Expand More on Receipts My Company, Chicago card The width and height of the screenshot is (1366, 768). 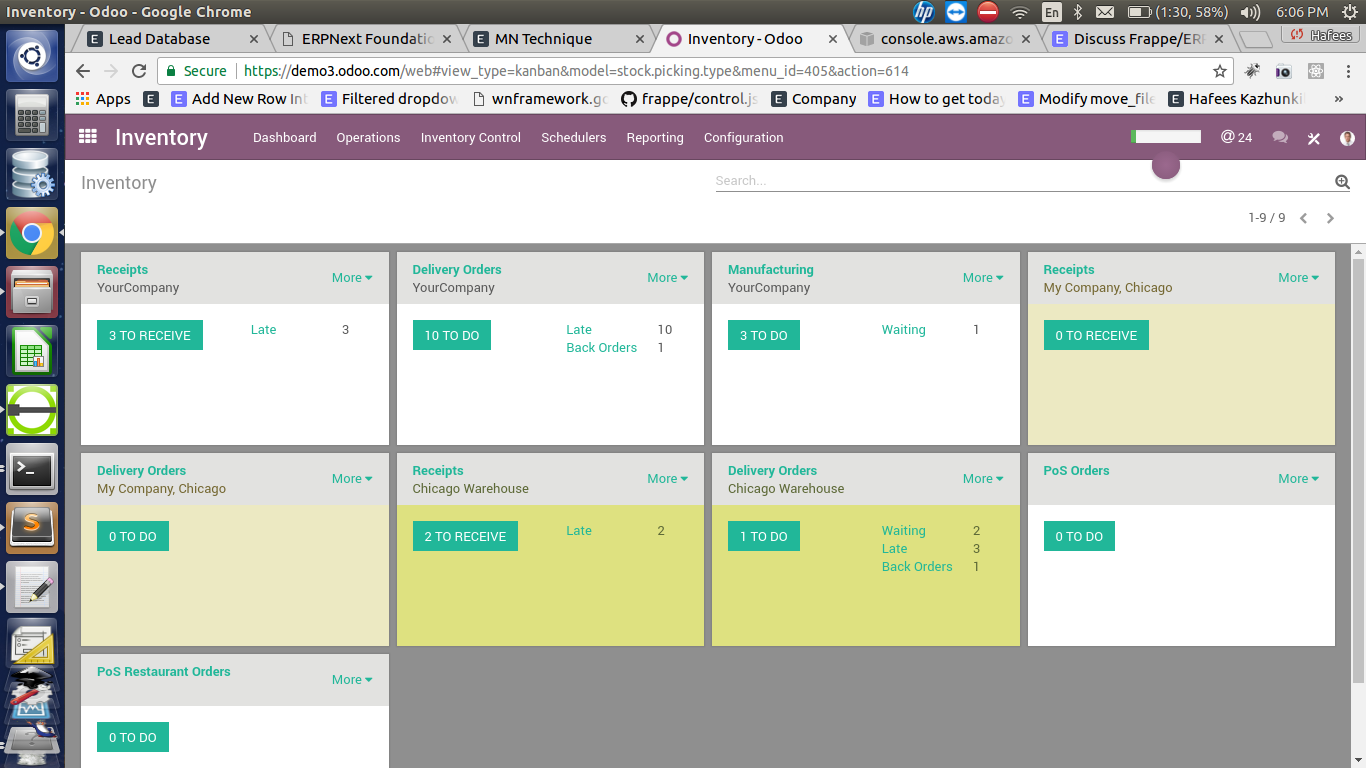tap(1298, 278)
